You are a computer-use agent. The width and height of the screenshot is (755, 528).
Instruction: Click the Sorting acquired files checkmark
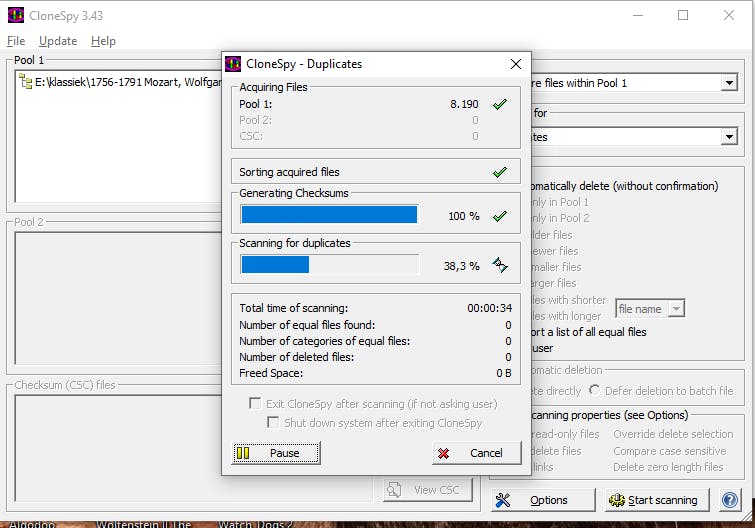tap(500, 172)
